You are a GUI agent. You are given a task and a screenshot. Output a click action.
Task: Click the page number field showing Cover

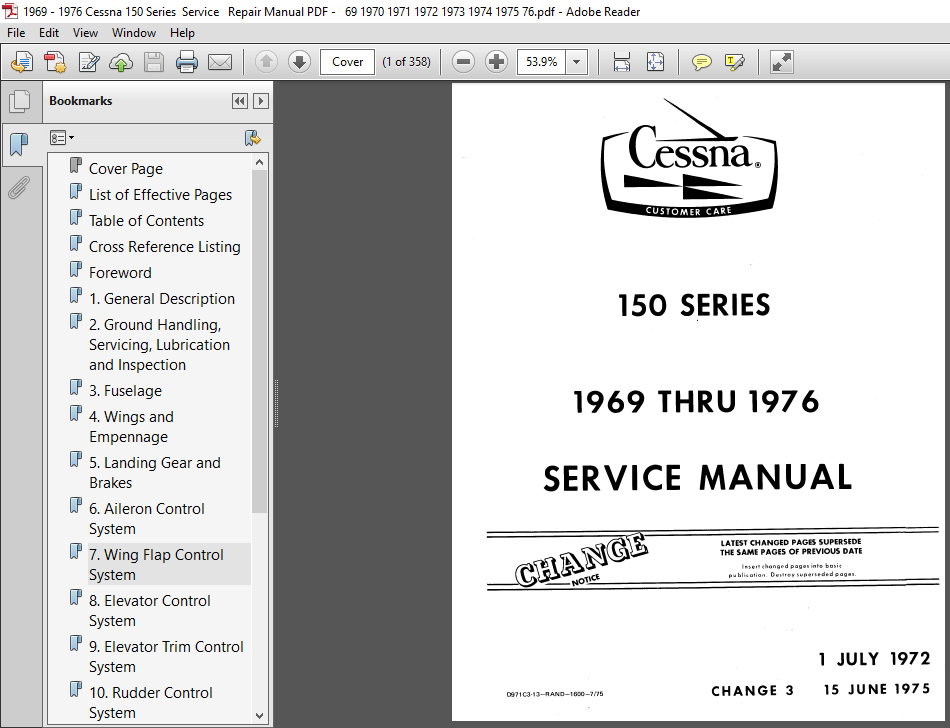[347, 62]
